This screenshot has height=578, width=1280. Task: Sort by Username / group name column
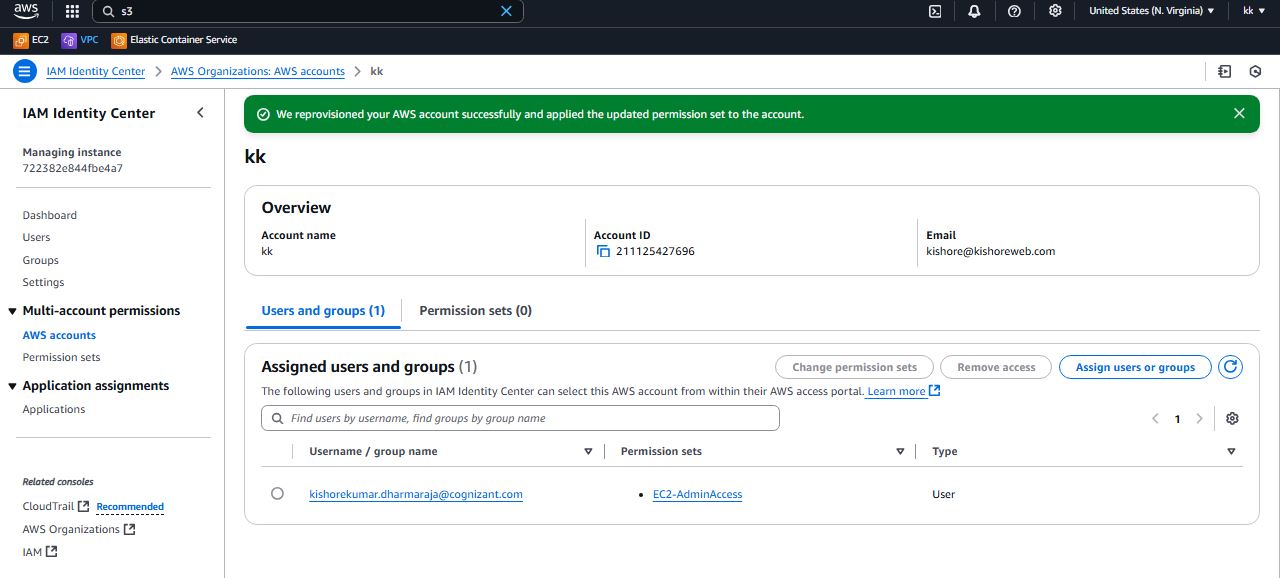(x=588, y=452)
